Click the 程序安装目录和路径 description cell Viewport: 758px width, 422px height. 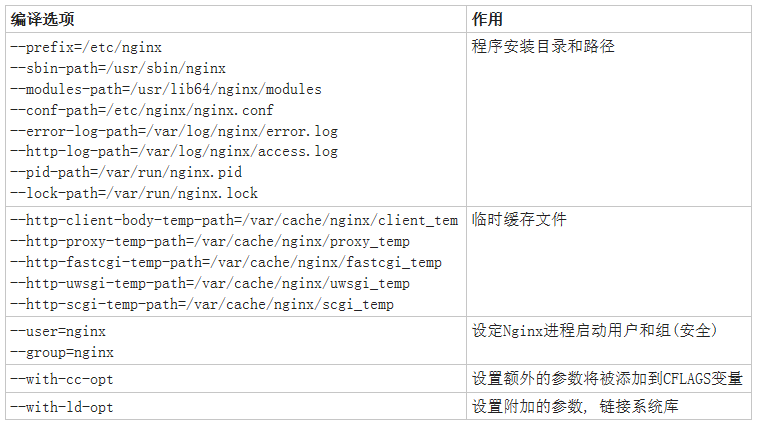(609, 119)
